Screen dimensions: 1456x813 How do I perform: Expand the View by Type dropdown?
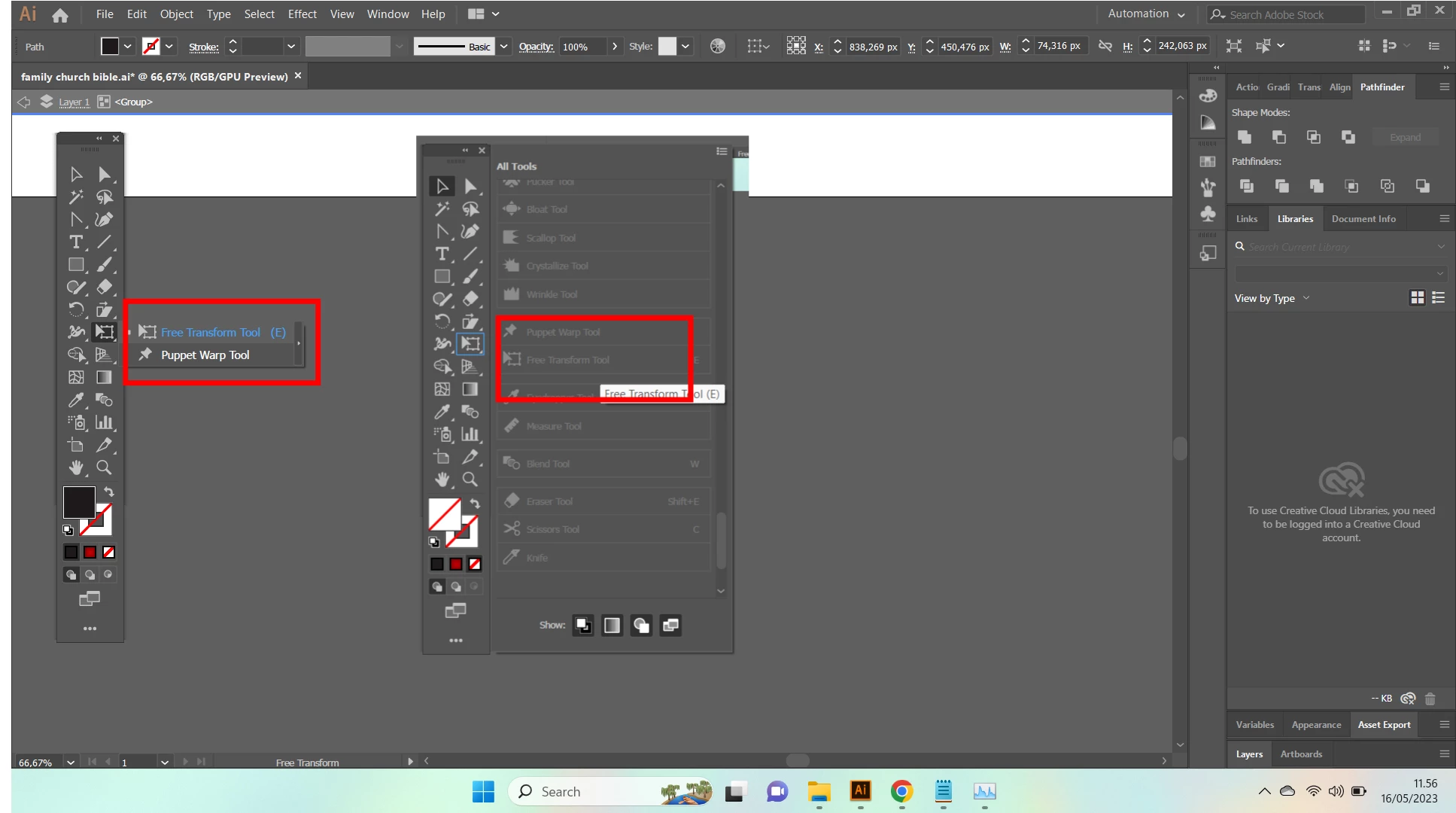[x=1272, y=298]
